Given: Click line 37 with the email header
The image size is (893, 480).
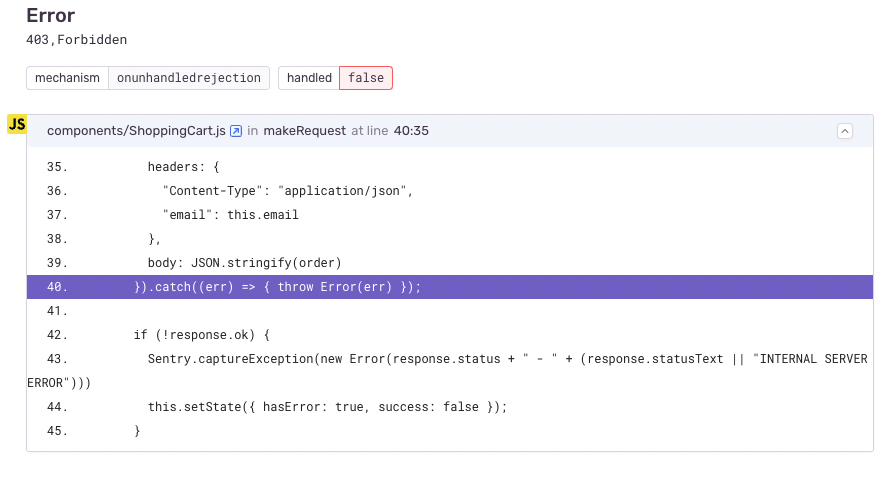Looking at the screenshot, I should click(230, 215).
